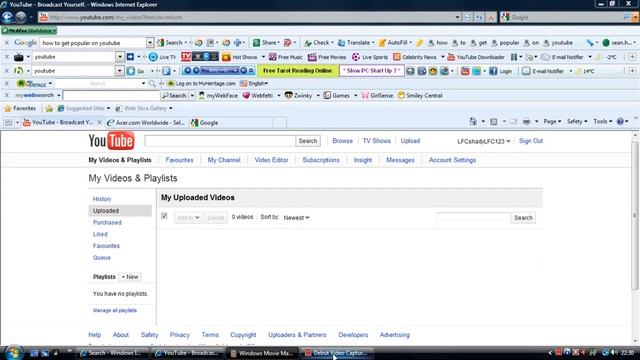Open the Queue sidebar item
The width and height of the screenshot is (640, 360).
click(x=102, y=258)
